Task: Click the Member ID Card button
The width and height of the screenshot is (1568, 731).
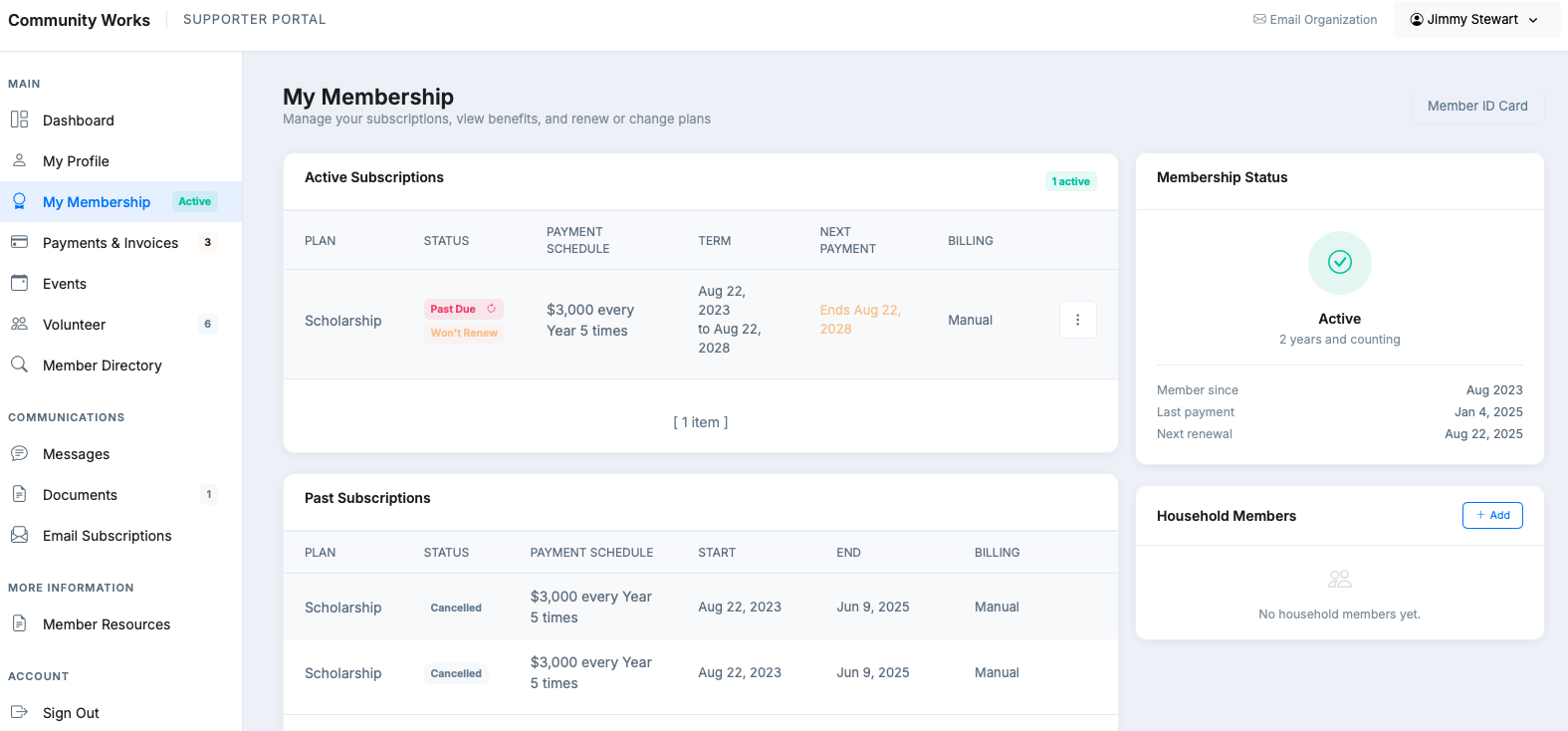Action: pyautogui.click(x=1477, y=106)
